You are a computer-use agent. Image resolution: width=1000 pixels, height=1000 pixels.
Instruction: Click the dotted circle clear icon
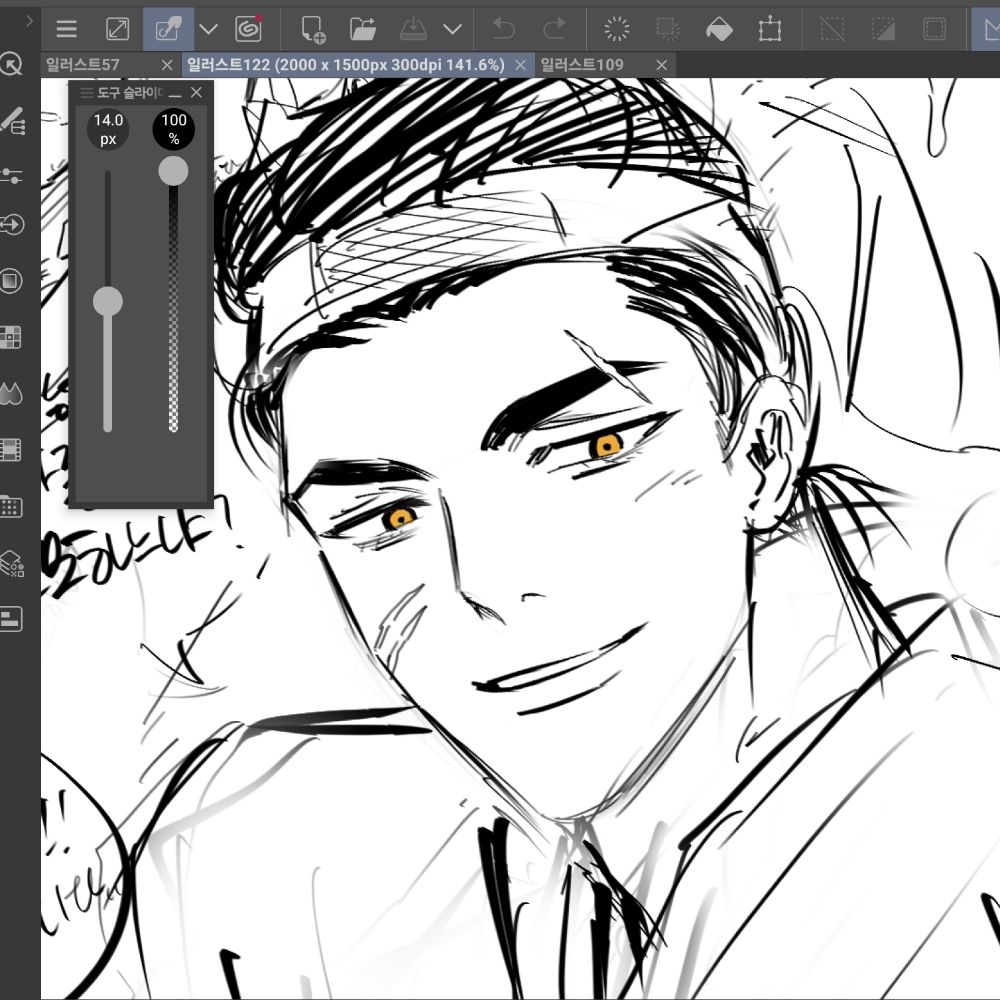coord(617,29)
